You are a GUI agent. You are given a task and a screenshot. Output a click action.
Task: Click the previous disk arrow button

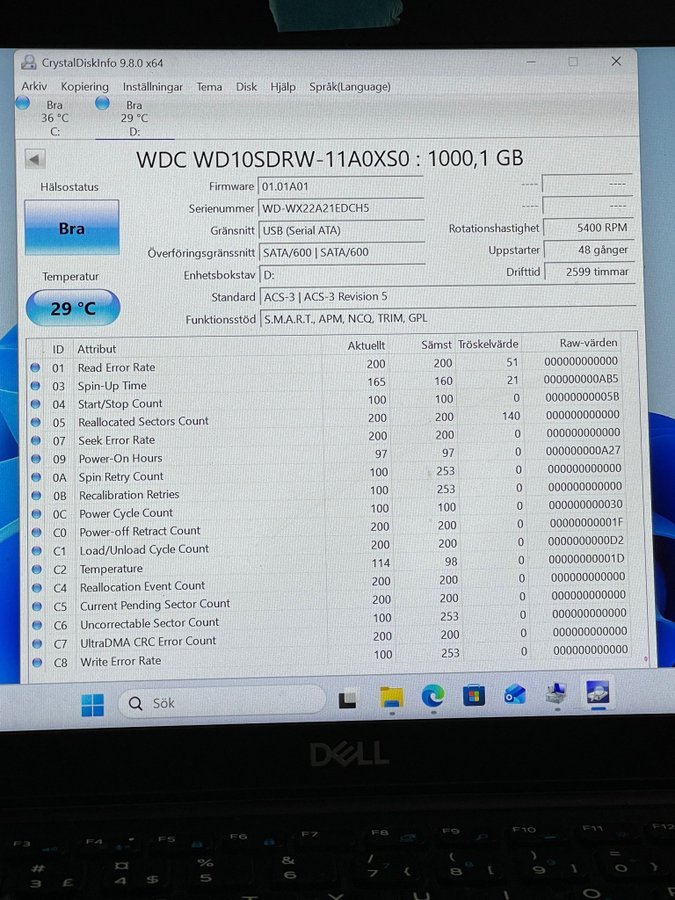pos(35,160)
